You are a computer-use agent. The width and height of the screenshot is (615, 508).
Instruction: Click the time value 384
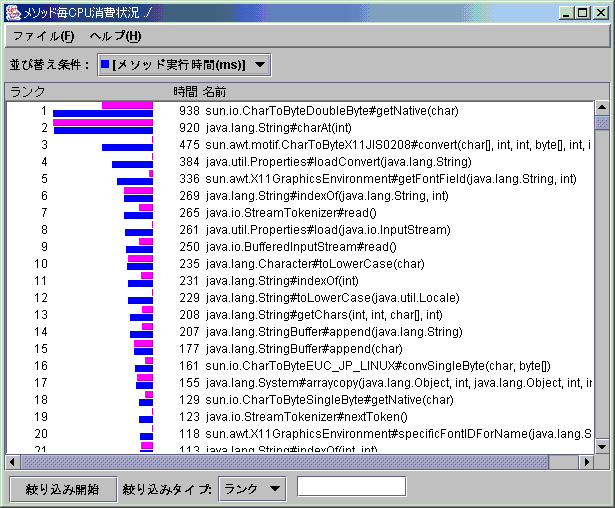pyautogui.click(x=189, y=162)
